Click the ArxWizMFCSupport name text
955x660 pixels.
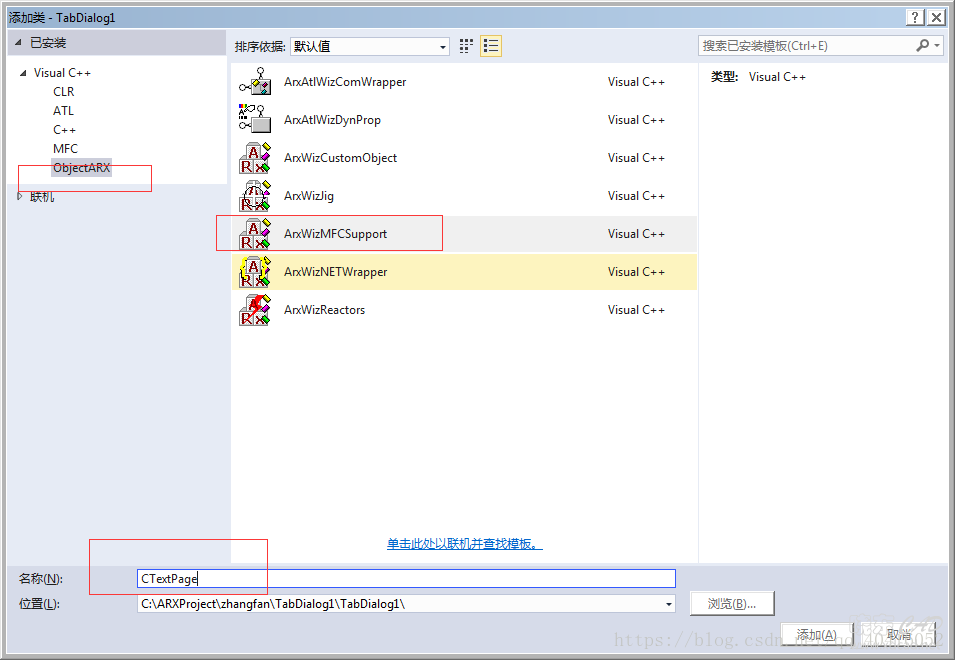pos(335,234)
